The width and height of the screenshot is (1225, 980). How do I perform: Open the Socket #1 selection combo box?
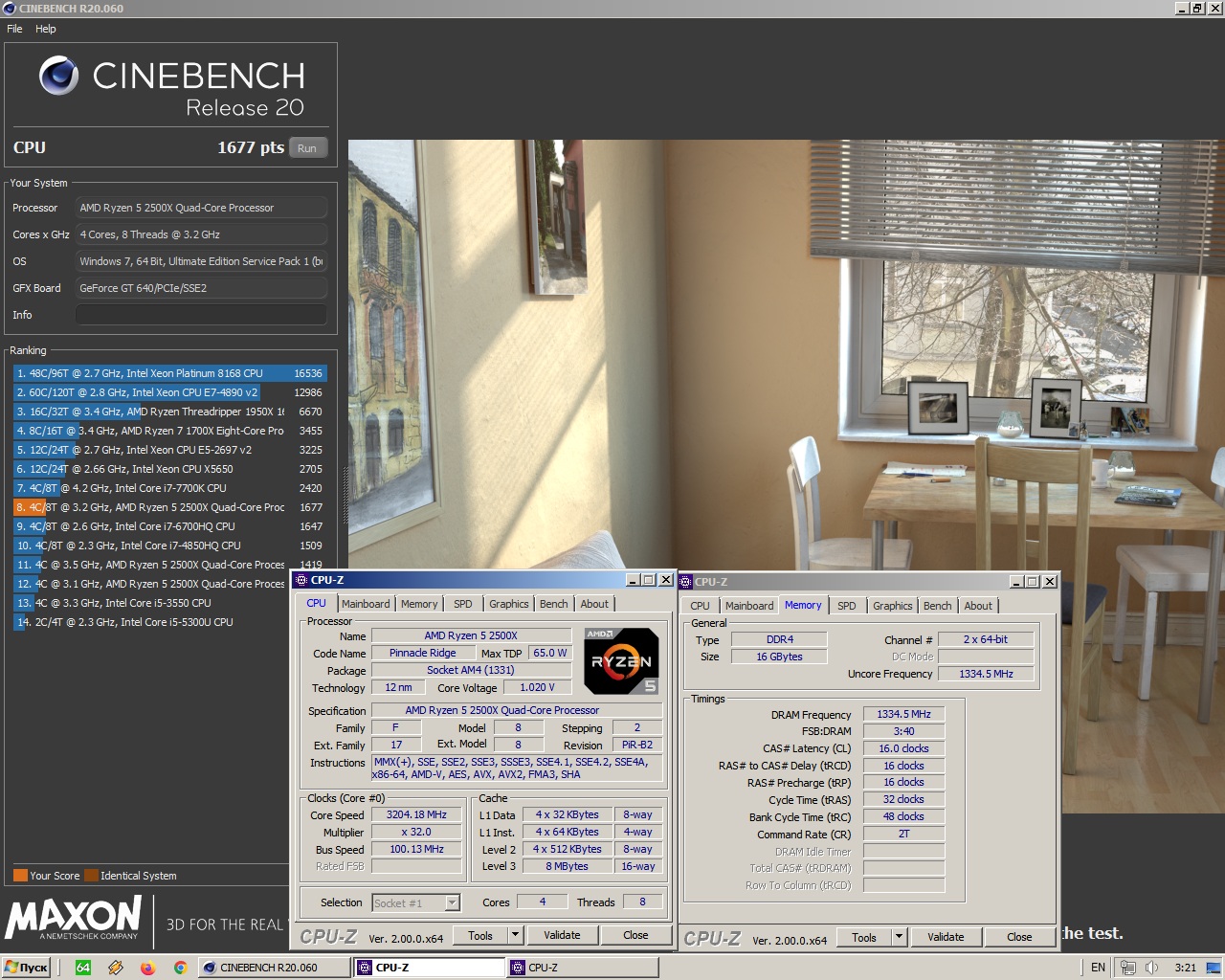416,902
